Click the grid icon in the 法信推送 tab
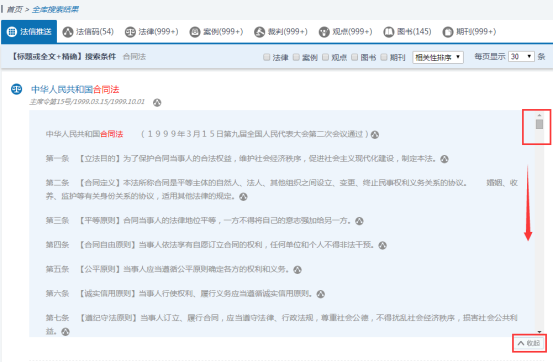 pos(12,32)
